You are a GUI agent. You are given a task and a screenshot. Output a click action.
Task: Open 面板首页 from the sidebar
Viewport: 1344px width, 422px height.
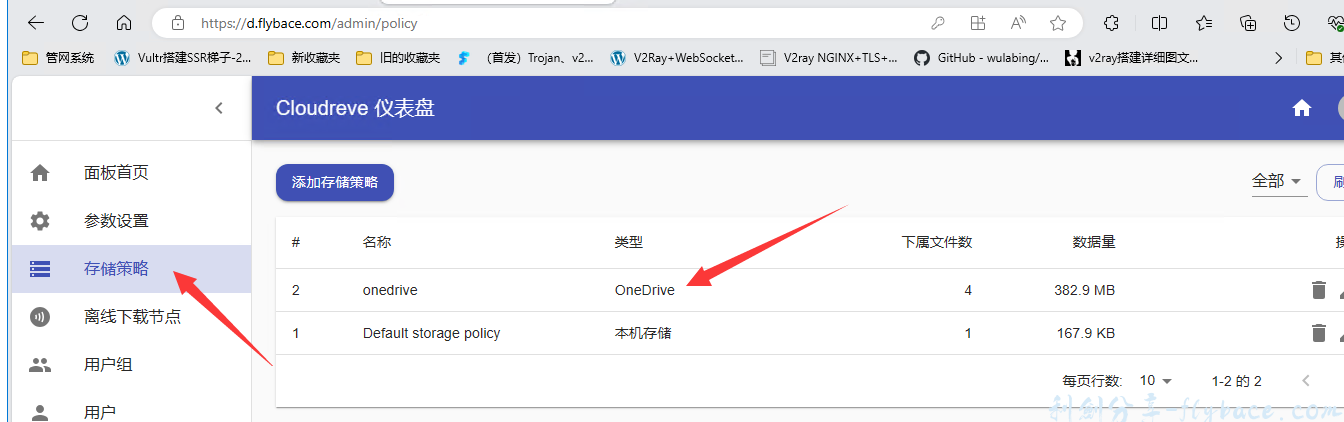click(x=116, y=173)
